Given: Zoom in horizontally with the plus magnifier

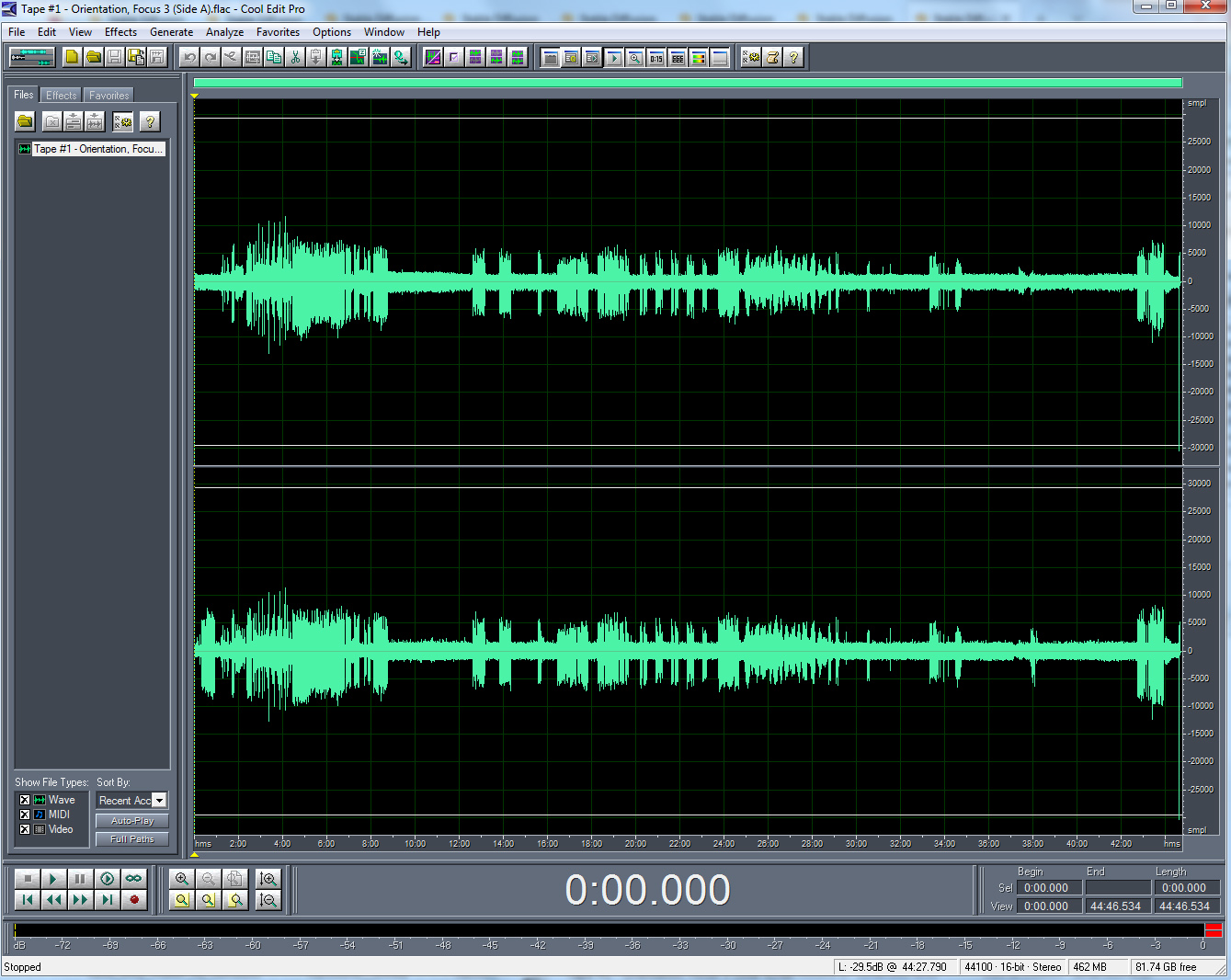Looking at the screenshot, I should click(182, 879).
